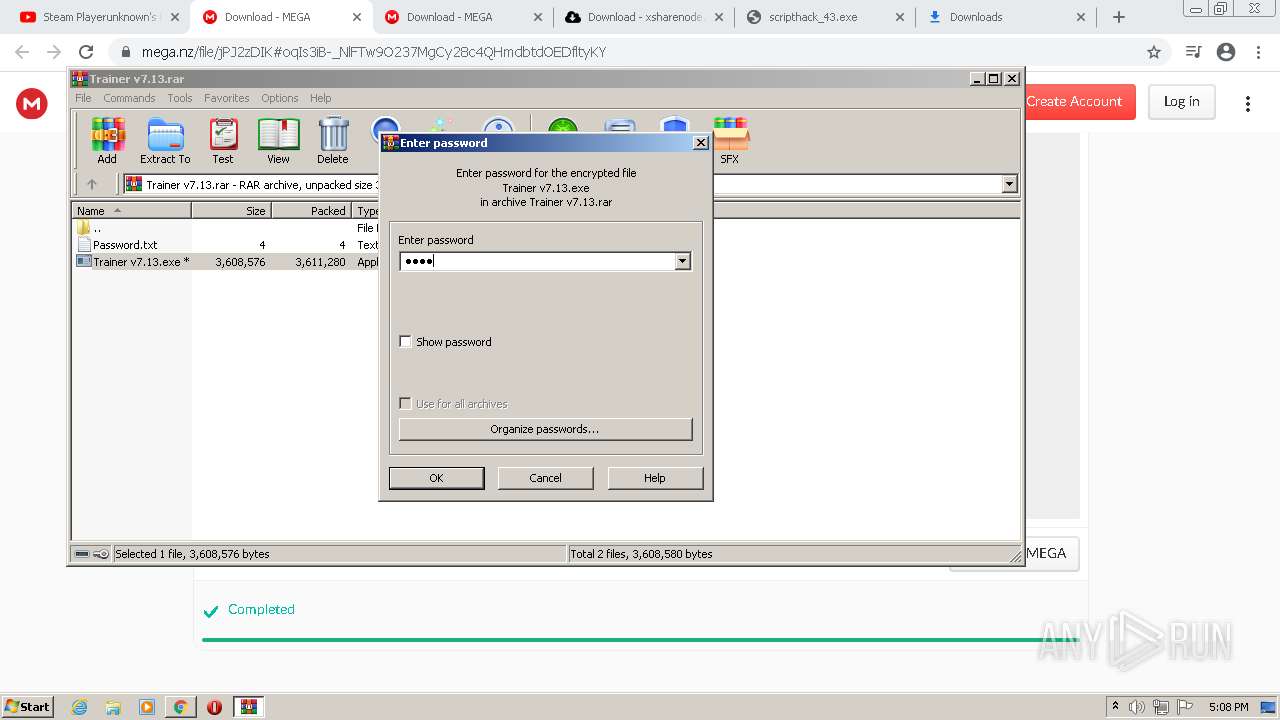Click the View toolbar icon

coord(278,140)
